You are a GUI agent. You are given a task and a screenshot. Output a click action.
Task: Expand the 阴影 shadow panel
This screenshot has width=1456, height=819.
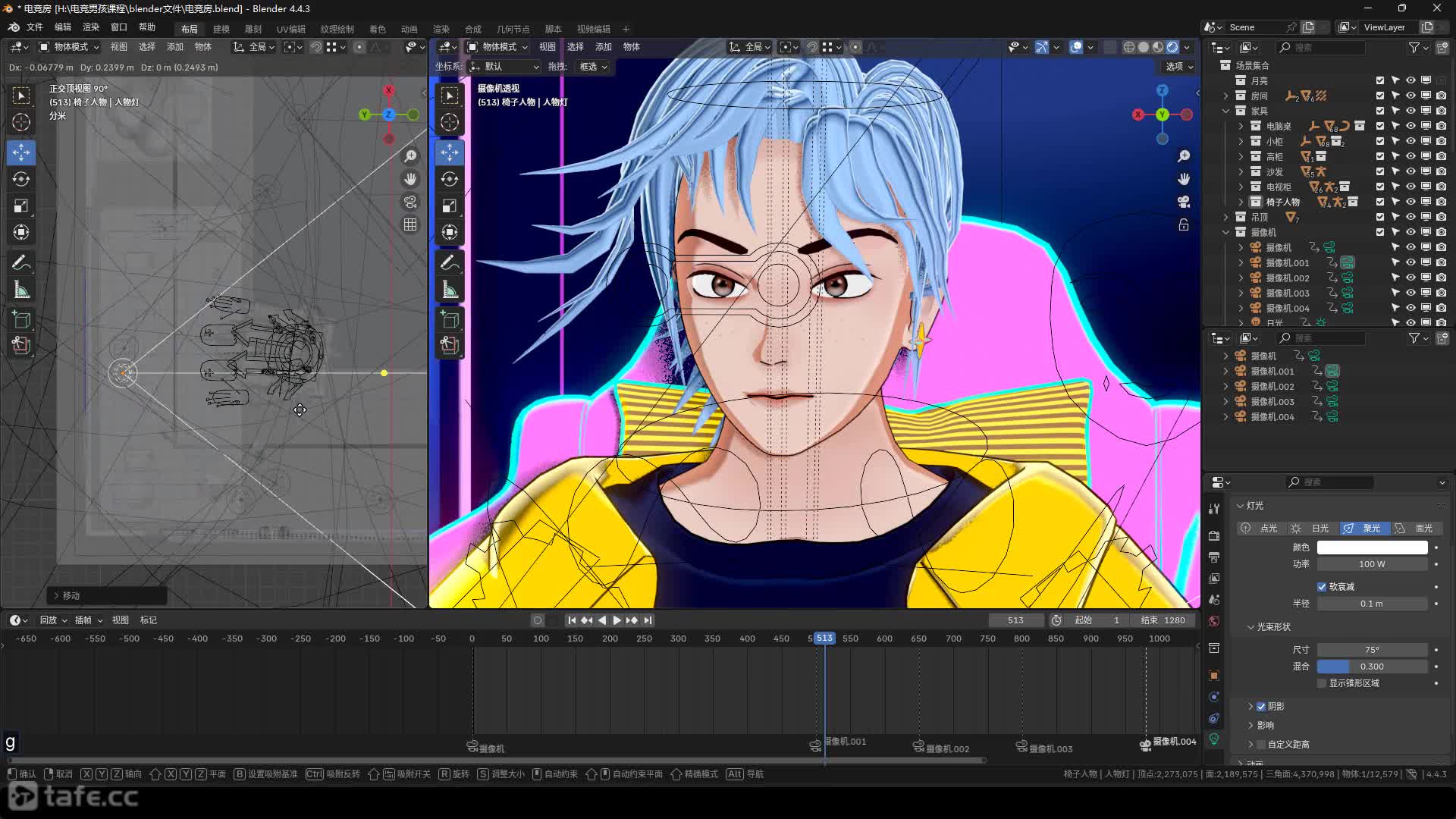click(x=1250, y=707)
